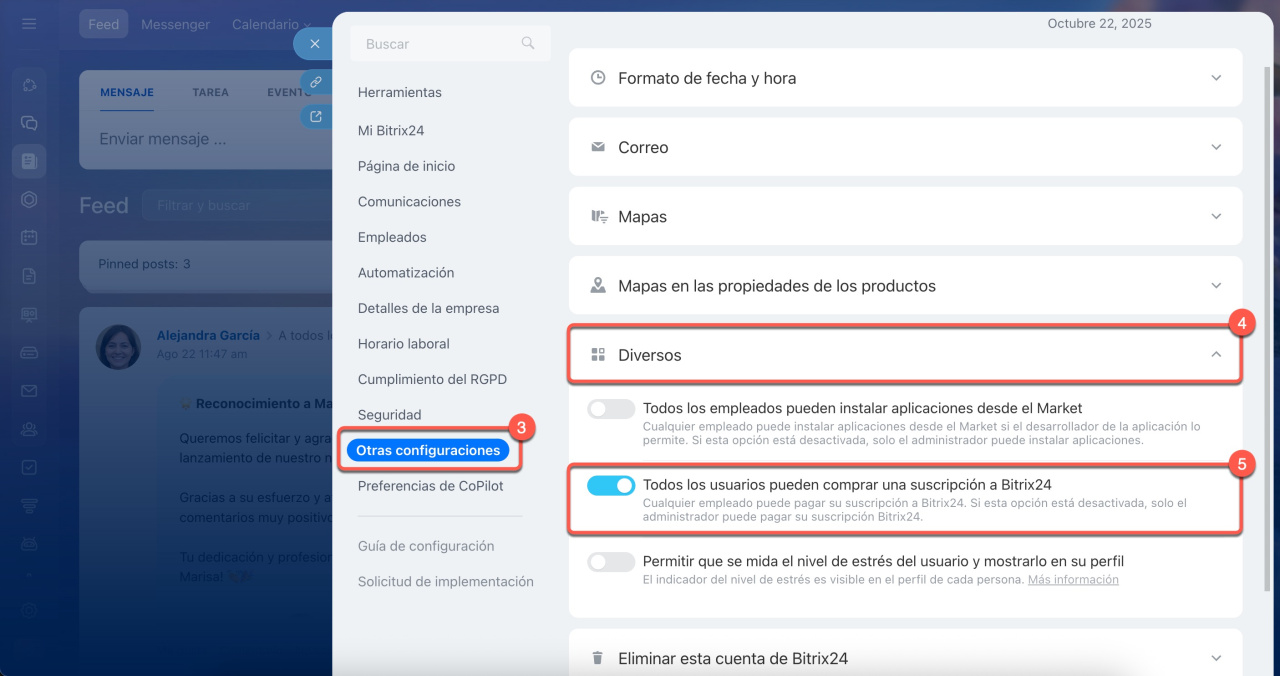Toggle stress level measurement option
Image resolution: width=1280 pixels, height=676 pixels.
point(611,562)
